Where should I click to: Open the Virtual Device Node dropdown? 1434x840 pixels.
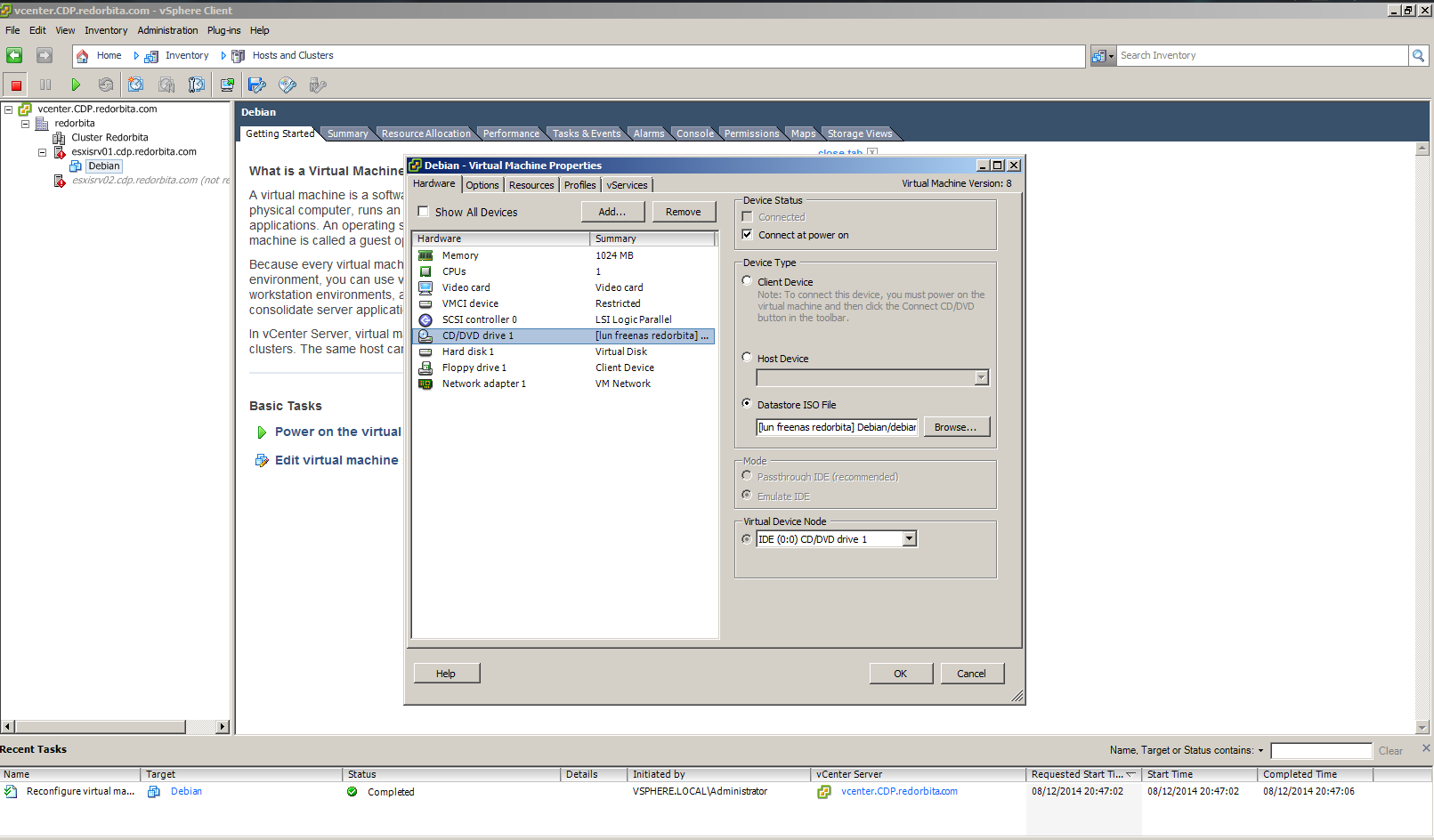(x=909, y=539)
